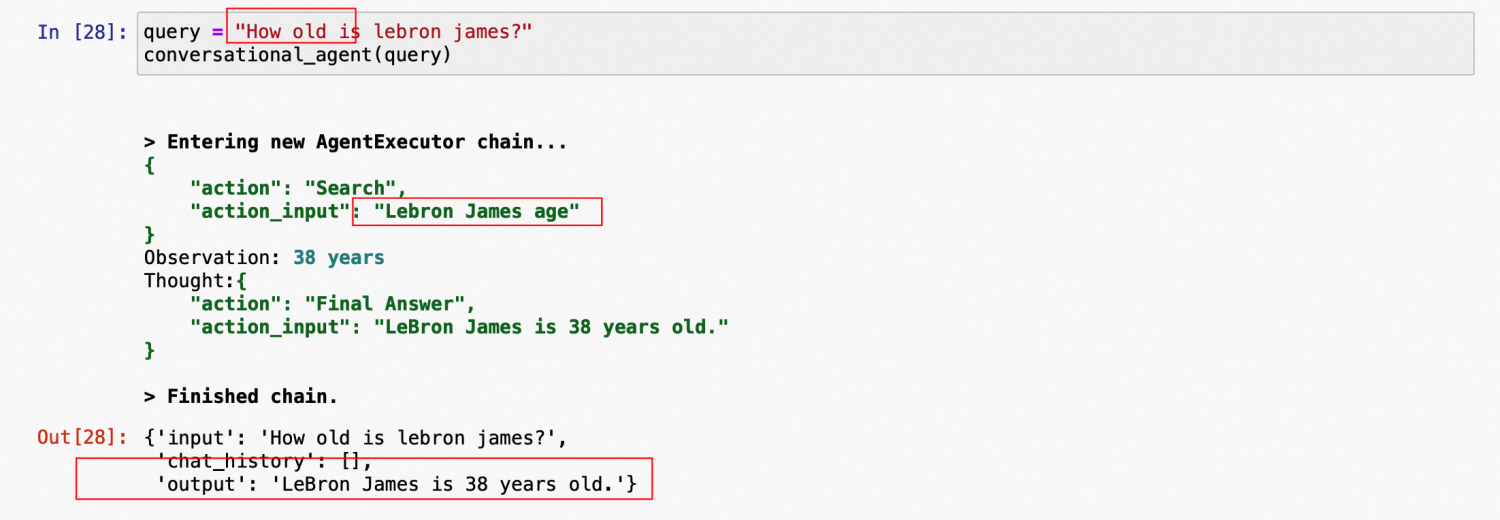Click the In [28] cell prompt label
This screenshot has width=1500, height=520.
[x=82, y=32]
